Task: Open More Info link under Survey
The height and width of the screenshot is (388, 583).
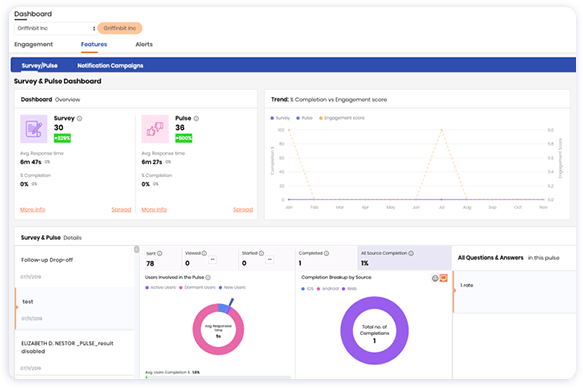Action: point(33,210)
